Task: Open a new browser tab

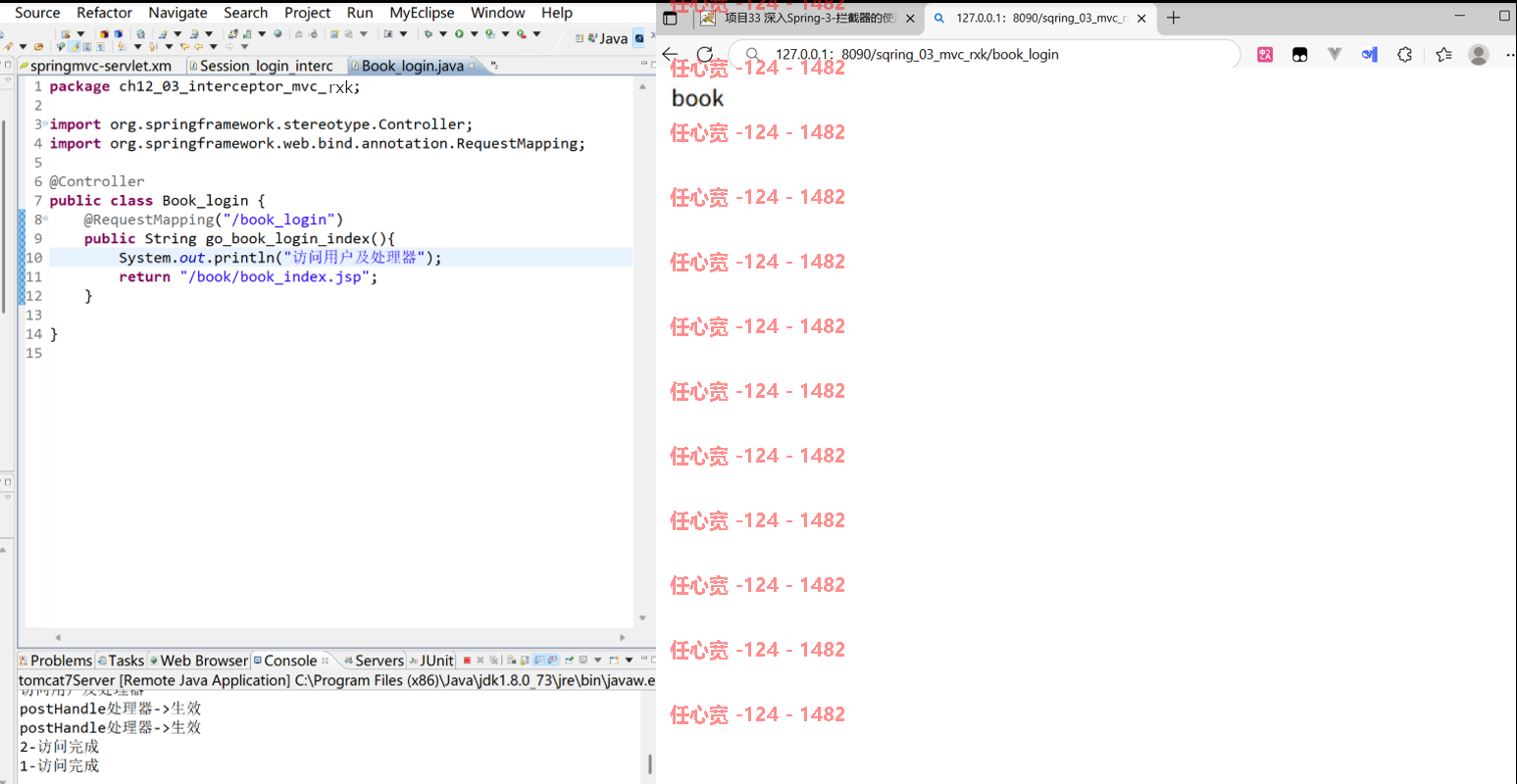Action: click(1174, 18)
